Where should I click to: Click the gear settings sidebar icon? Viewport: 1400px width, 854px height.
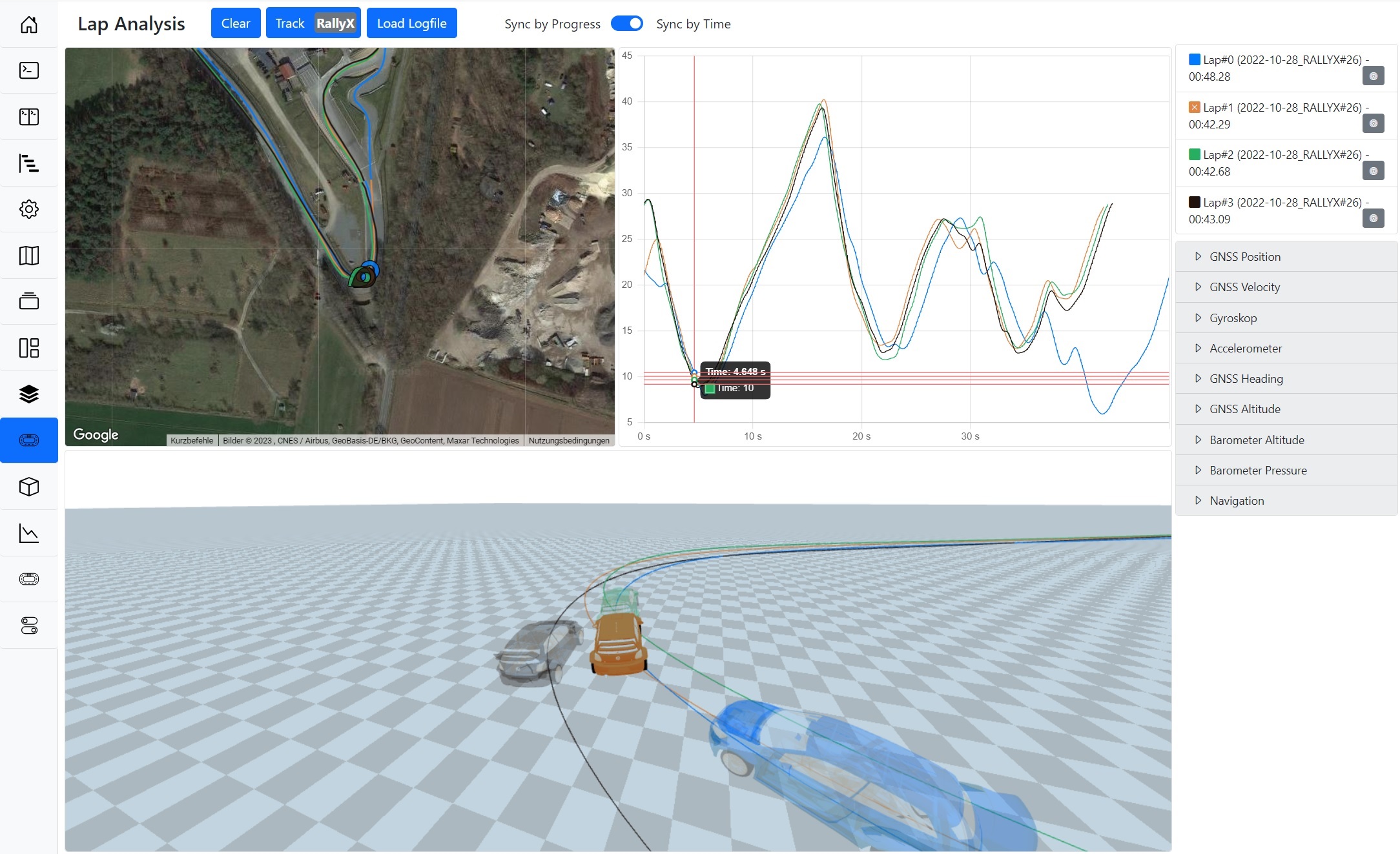click(29, 209)
